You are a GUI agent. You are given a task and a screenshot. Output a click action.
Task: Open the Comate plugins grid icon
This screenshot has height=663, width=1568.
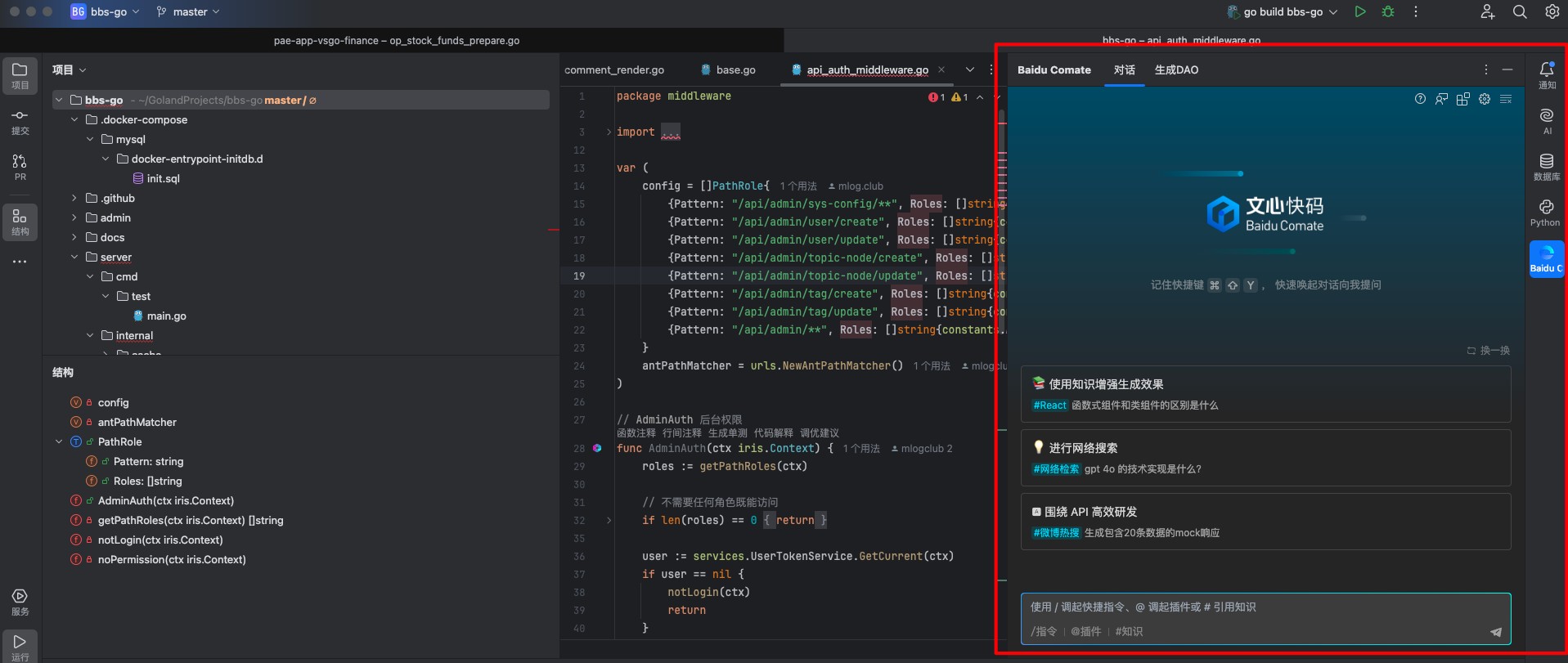pos(1462,99)
